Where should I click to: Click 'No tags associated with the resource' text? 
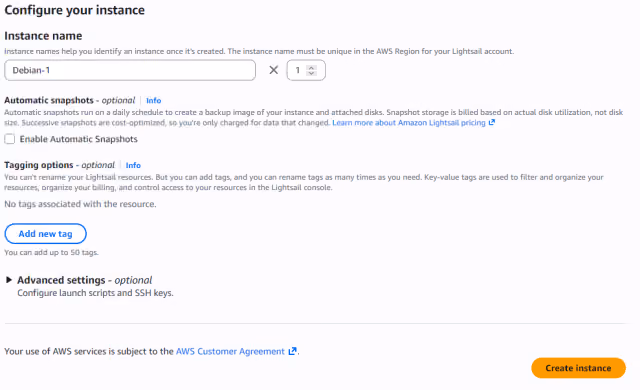(80, 204)
